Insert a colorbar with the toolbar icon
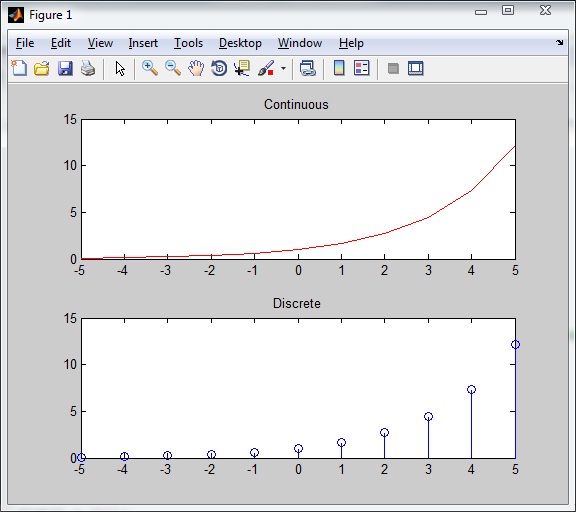Viewport: 576px width, 512px height. (339, 68)
